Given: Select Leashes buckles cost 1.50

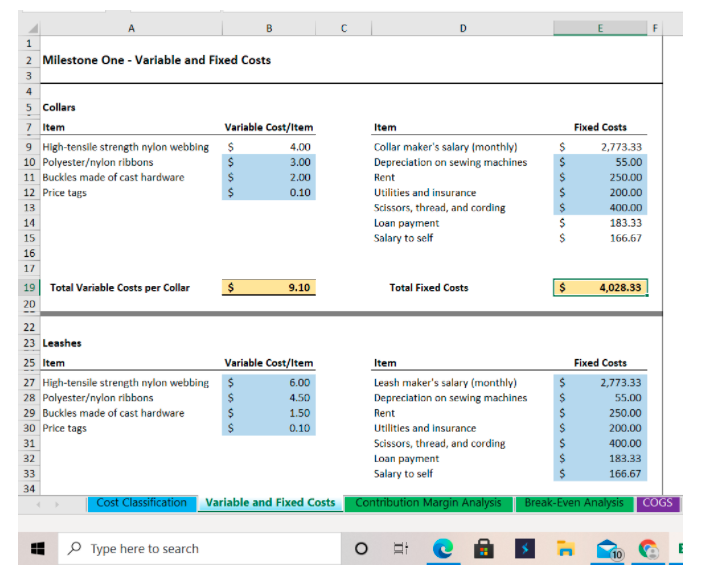Looking at the screenshot, I should pos(269,413).
